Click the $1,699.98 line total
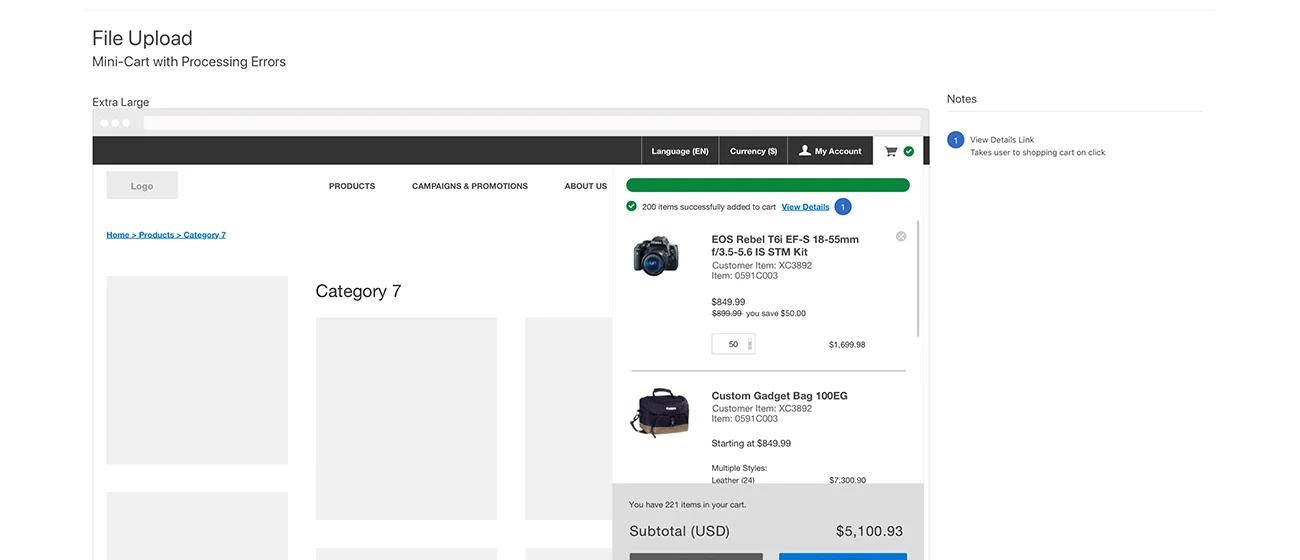Image resolution: width=1300 pixels, height=560 pixels. [x=847, y=344]
